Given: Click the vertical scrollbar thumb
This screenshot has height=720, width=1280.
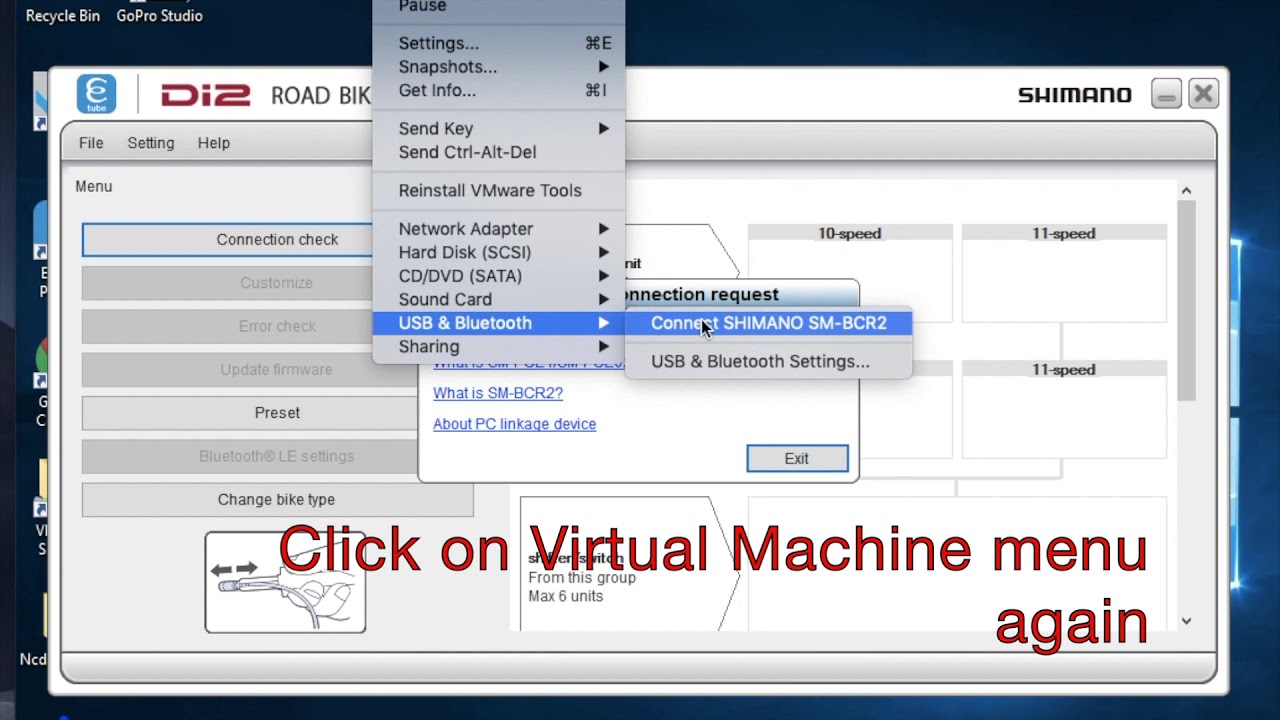Looking at the screenshot, I should (x=1186, y=301).
